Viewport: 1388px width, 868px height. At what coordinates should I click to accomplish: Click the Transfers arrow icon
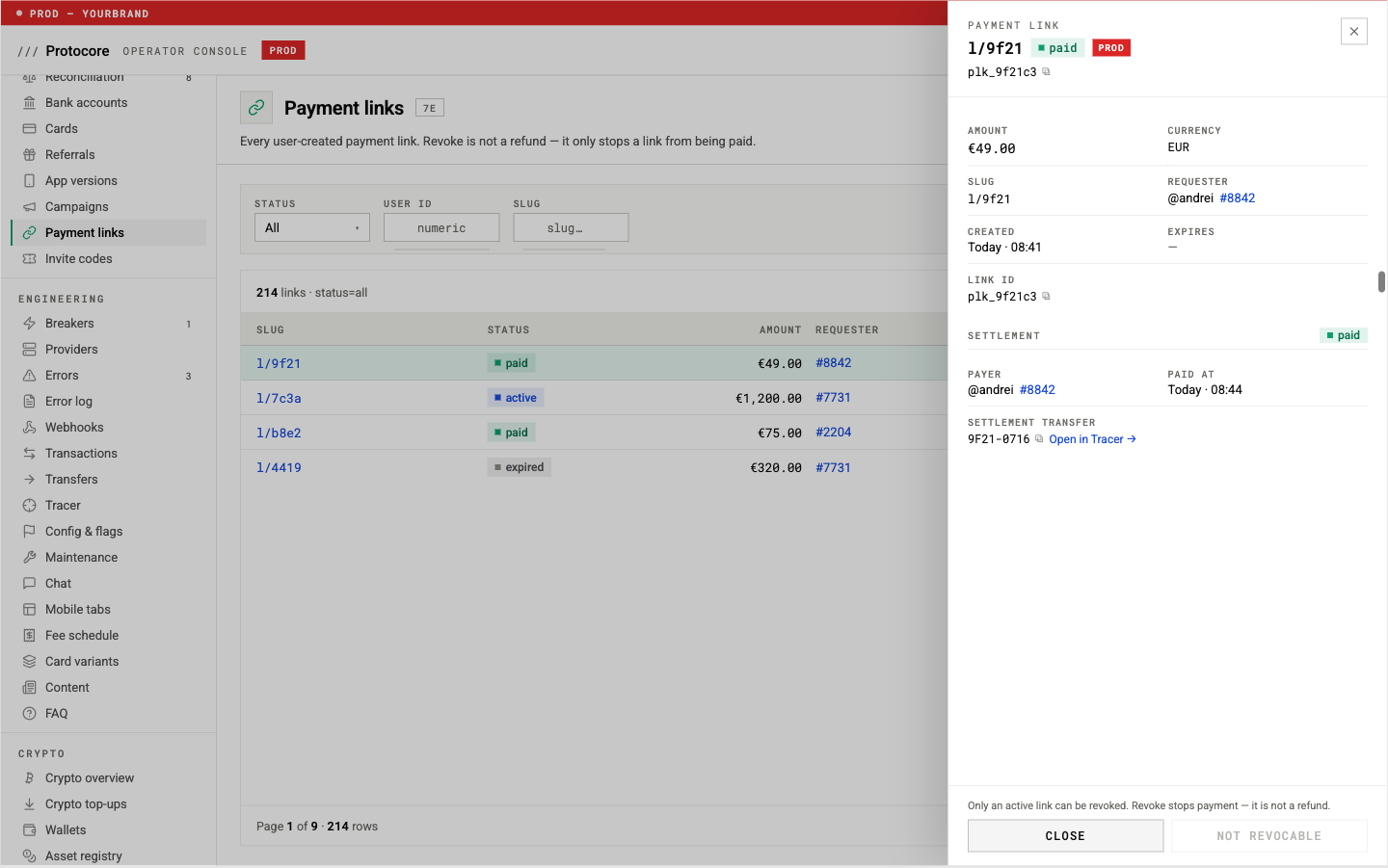pos(29,480)
